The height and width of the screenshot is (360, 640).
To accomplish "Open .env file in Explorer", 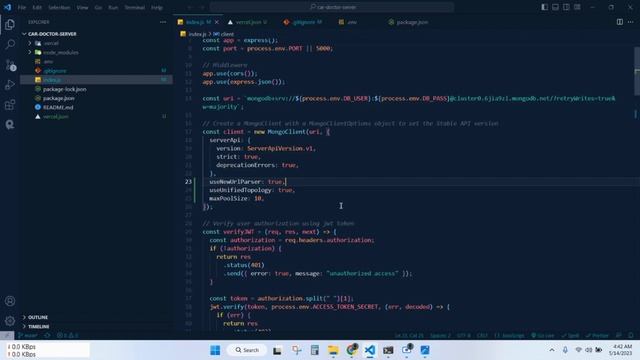I will (x=96, y=62).
